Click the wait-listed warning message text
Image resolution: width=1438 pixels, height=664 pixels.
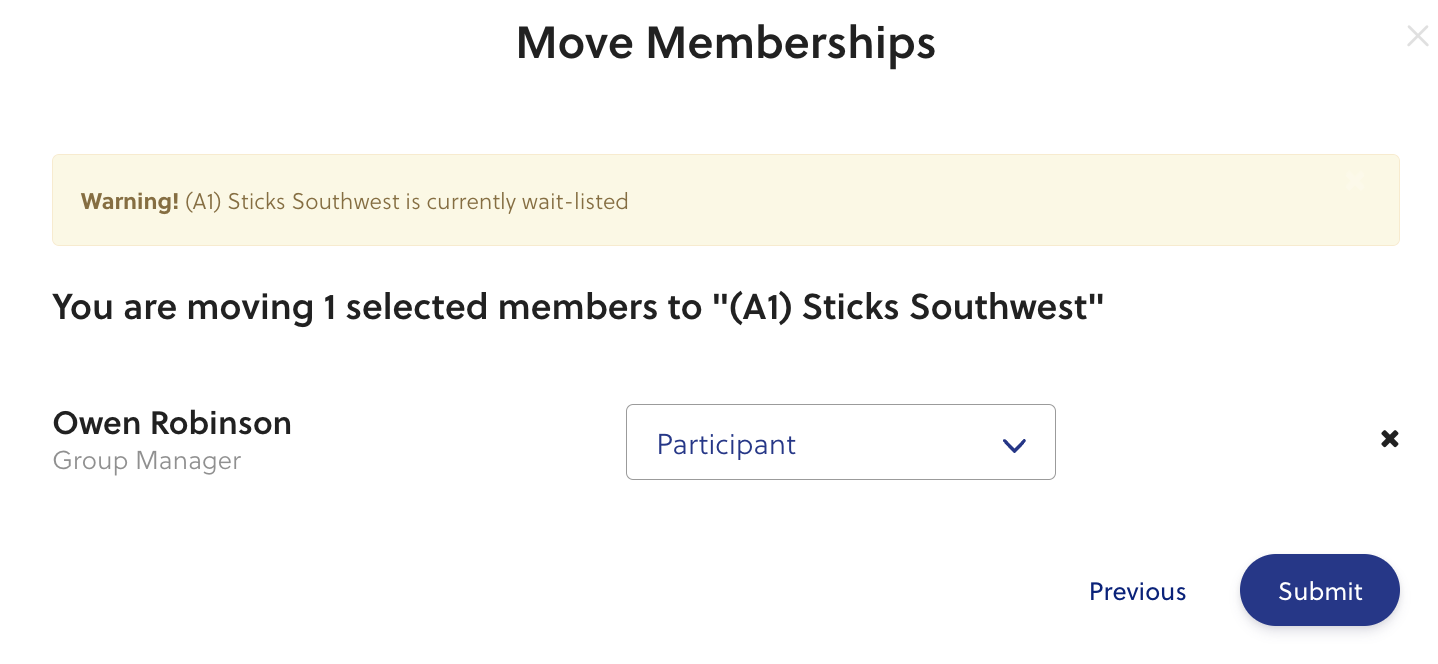[x=406, y=201]
